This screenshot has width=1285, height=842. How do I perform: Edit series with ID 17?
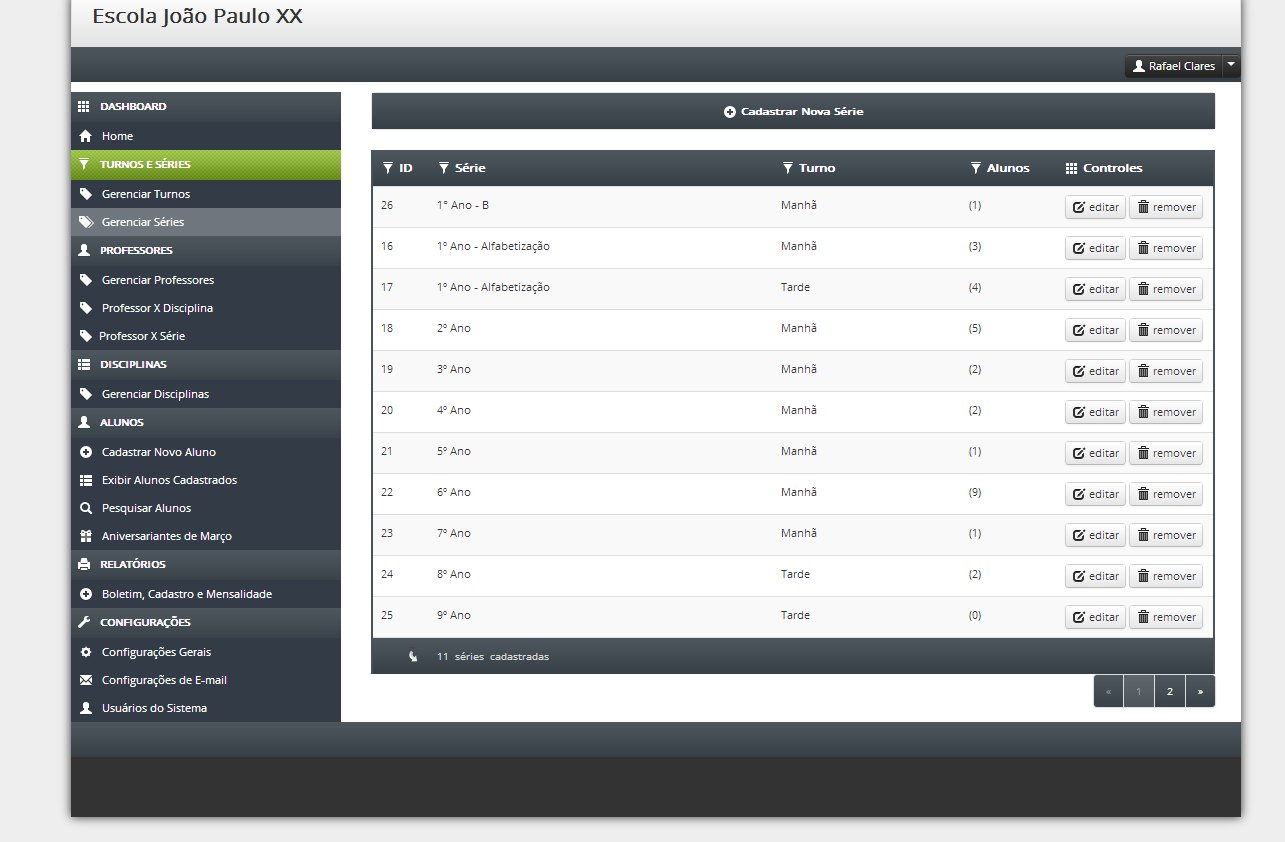click(x=1095, y=289)
